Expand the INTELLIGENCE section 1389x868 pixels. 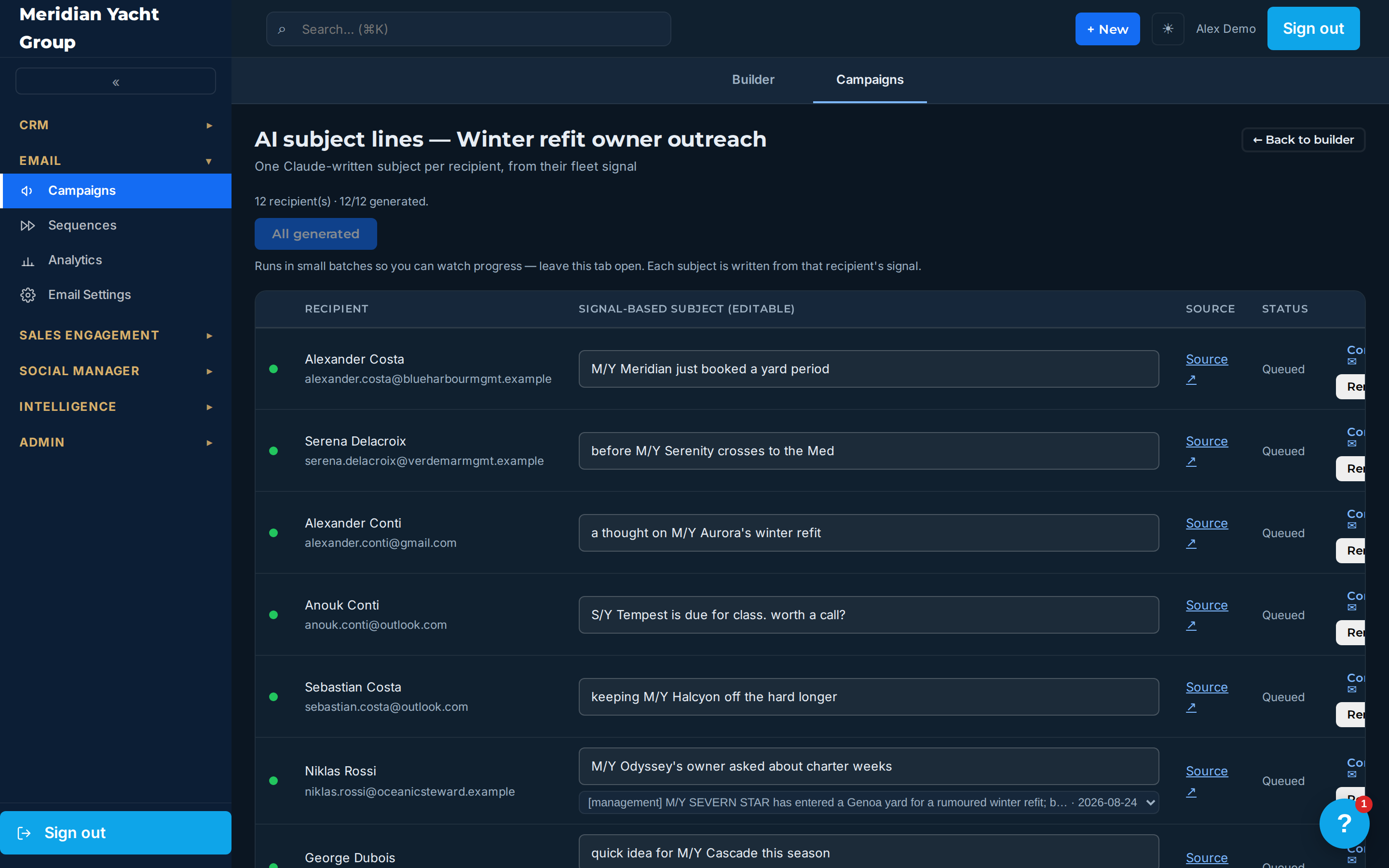pos(115,407)
